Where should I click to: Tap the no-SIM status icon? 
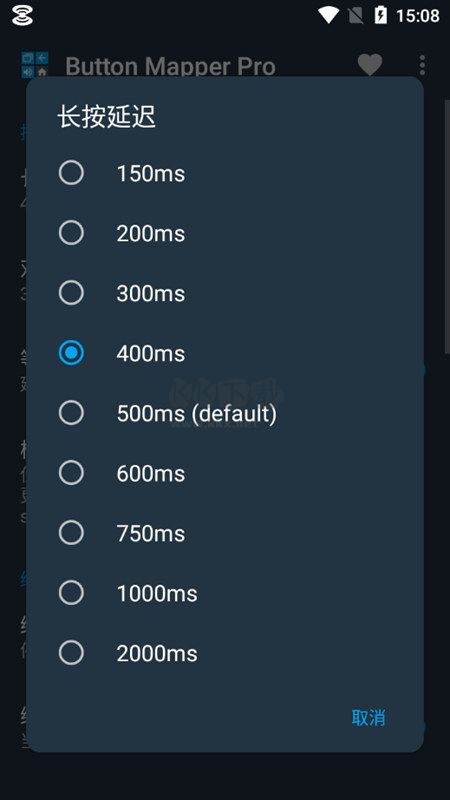[356, 15]
